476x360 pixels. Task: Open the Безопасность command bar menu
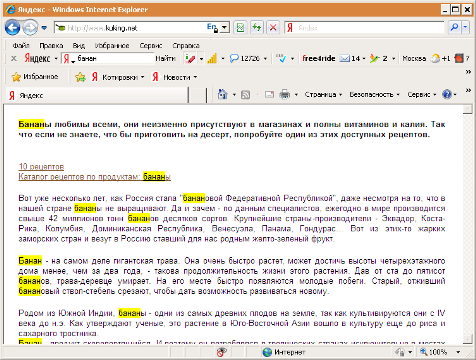click(x=374, y=95)
